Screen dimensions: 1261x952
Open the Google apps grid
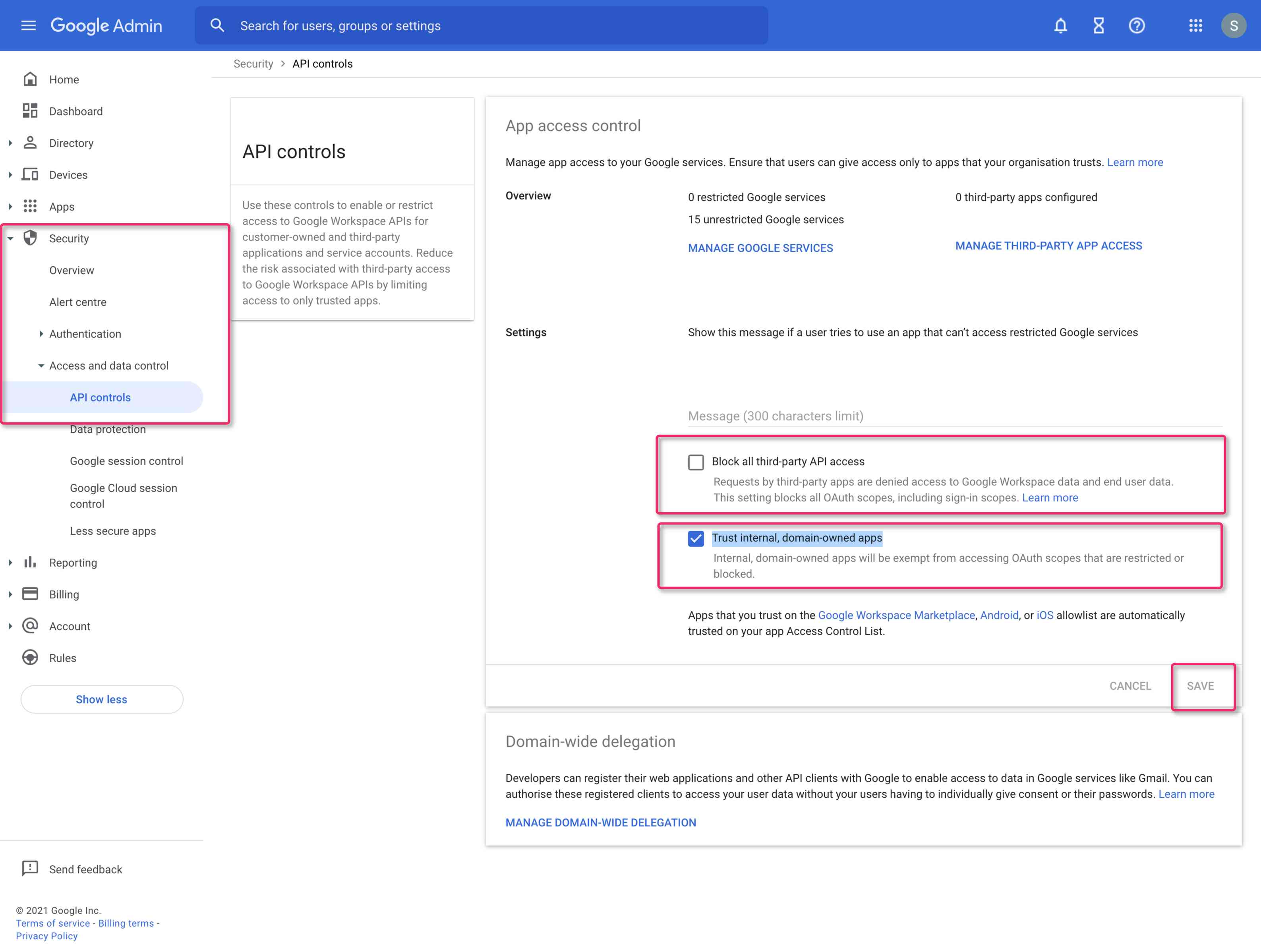(x=1195, y=26)
